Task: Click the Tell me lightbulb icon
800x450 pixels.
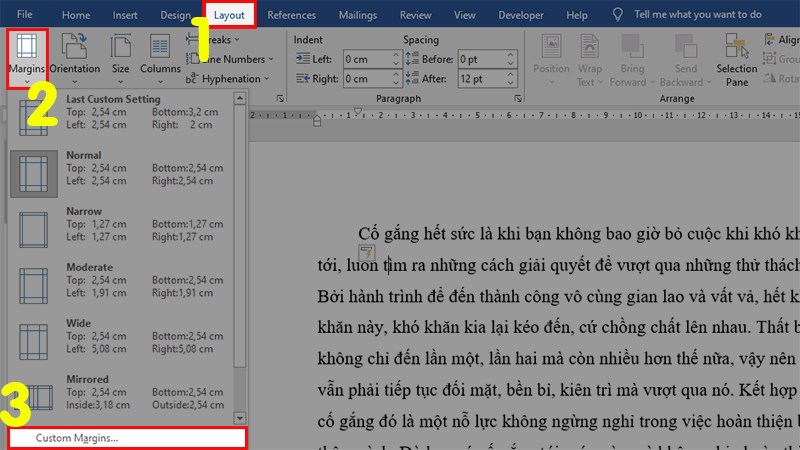Action: coord(617,15)
